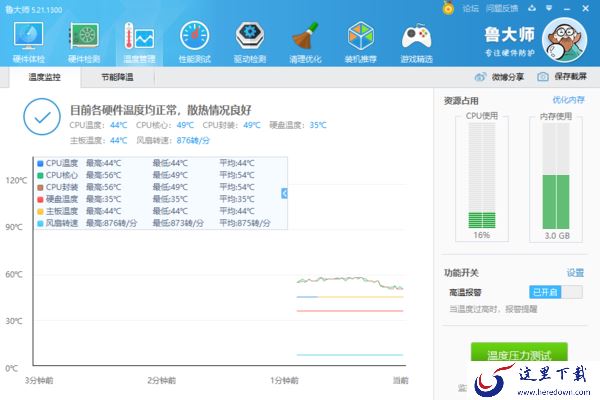Viewport: 600px width, 400px height.
Task: Click the 保存截屏 camera icon
Action: click(x=543, y=77)
